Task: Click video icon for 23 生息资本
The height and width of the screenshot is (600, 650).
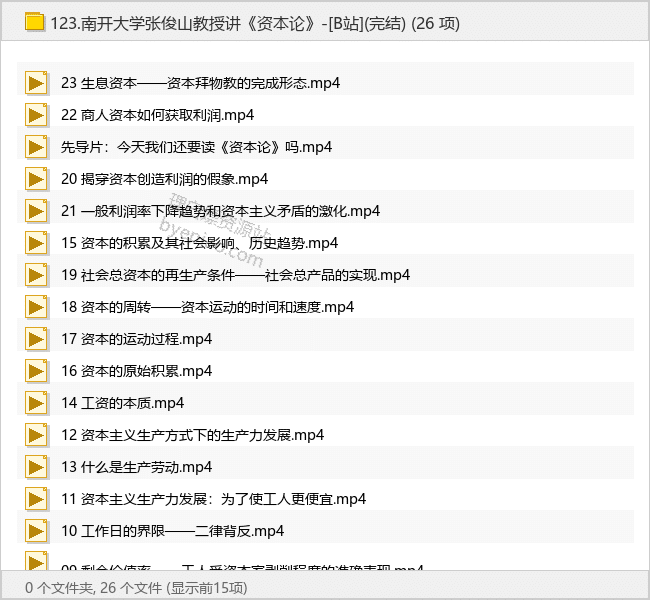Action: tap(36, 83)
